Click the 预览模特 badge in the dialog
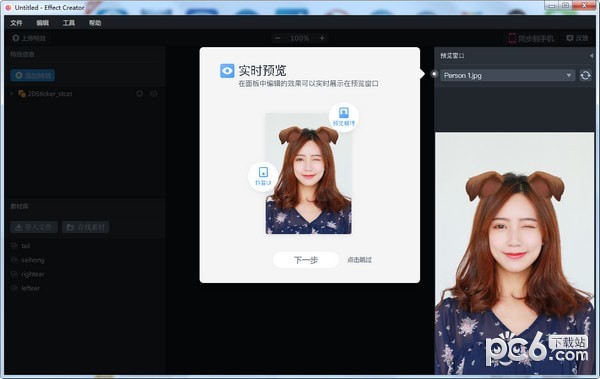 344,117
